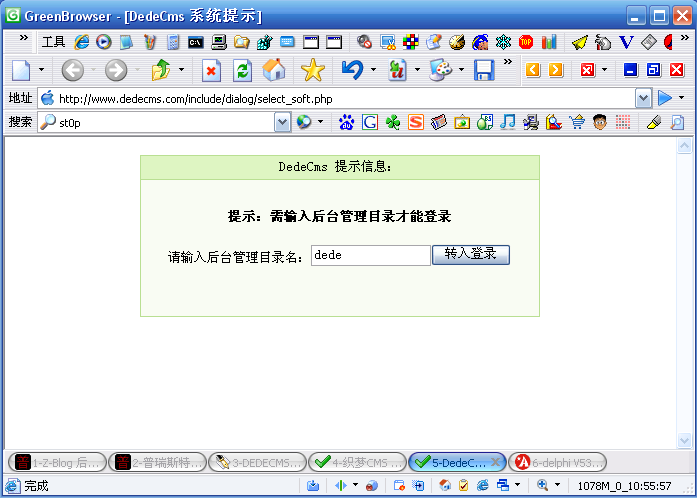
Task: Create a new blank page
Action: [x=21, y=70]
